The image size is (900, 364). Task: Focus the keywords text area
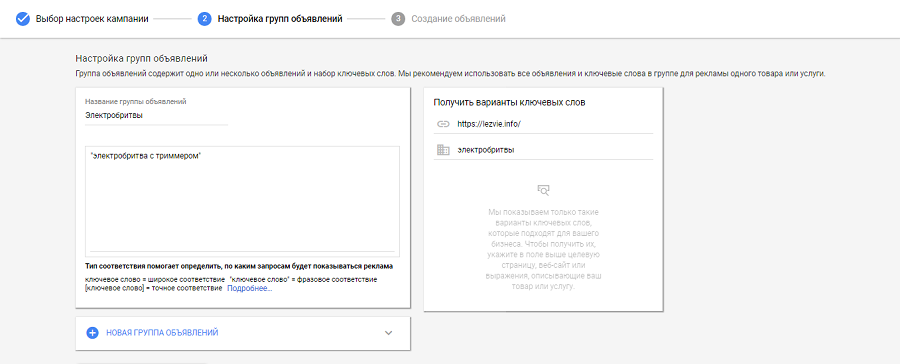tap(242, 201)
